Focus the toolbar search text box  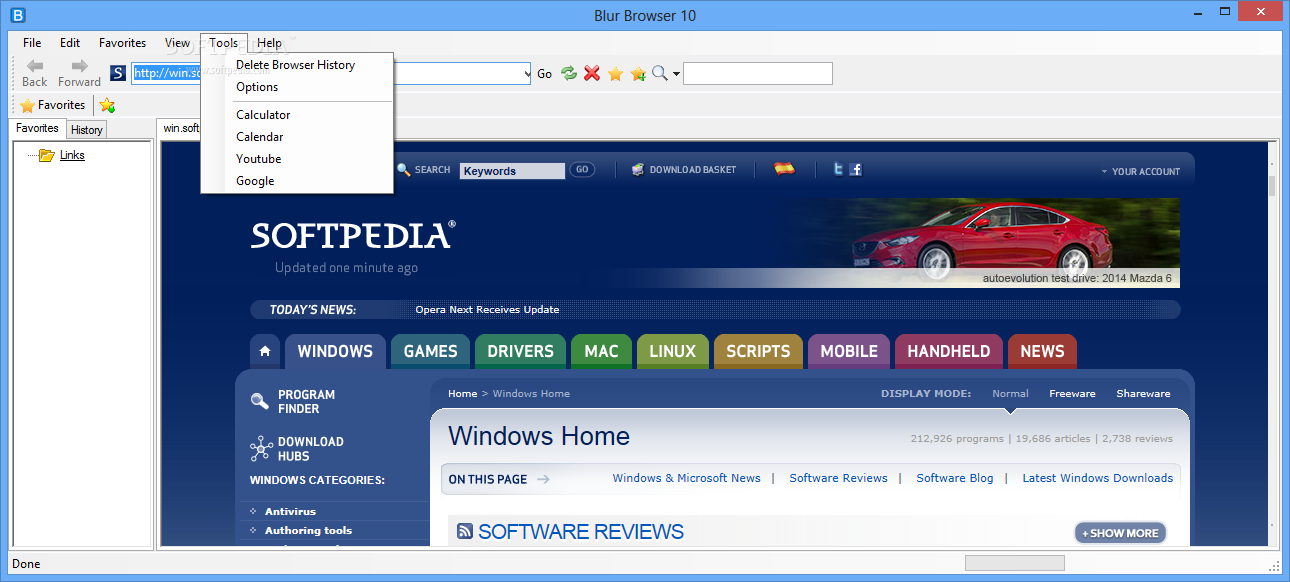click(758, 73)
